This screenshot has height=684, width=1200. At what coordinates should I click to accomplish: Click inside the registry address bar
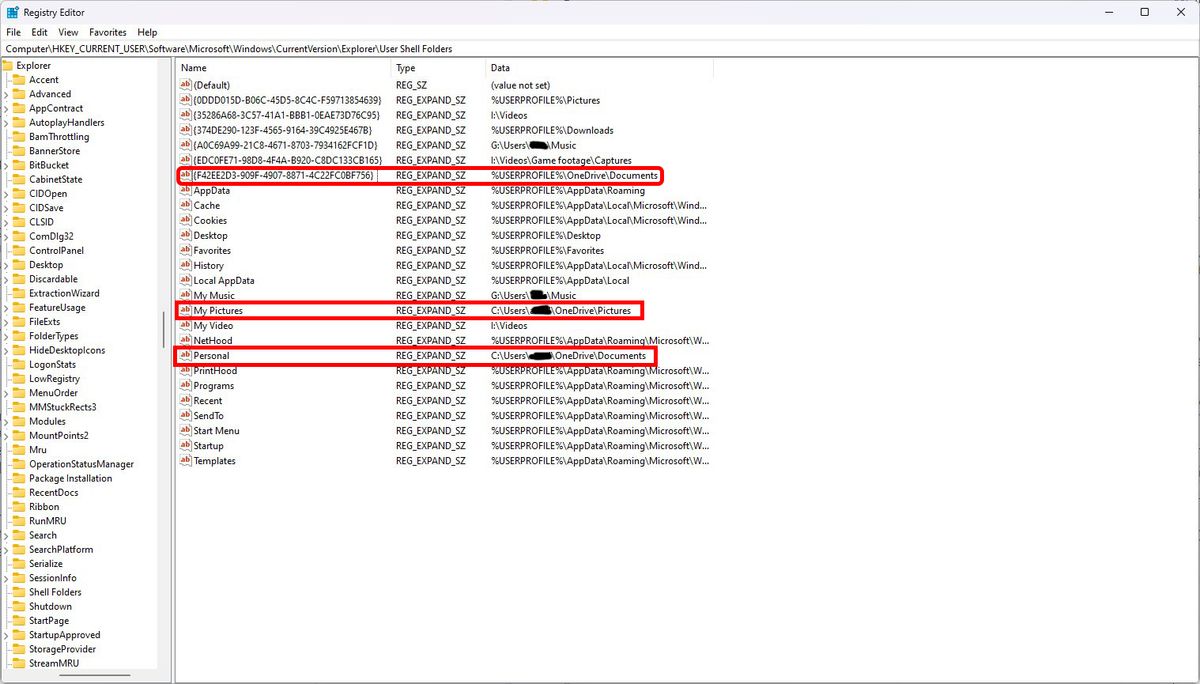[400, 48]
